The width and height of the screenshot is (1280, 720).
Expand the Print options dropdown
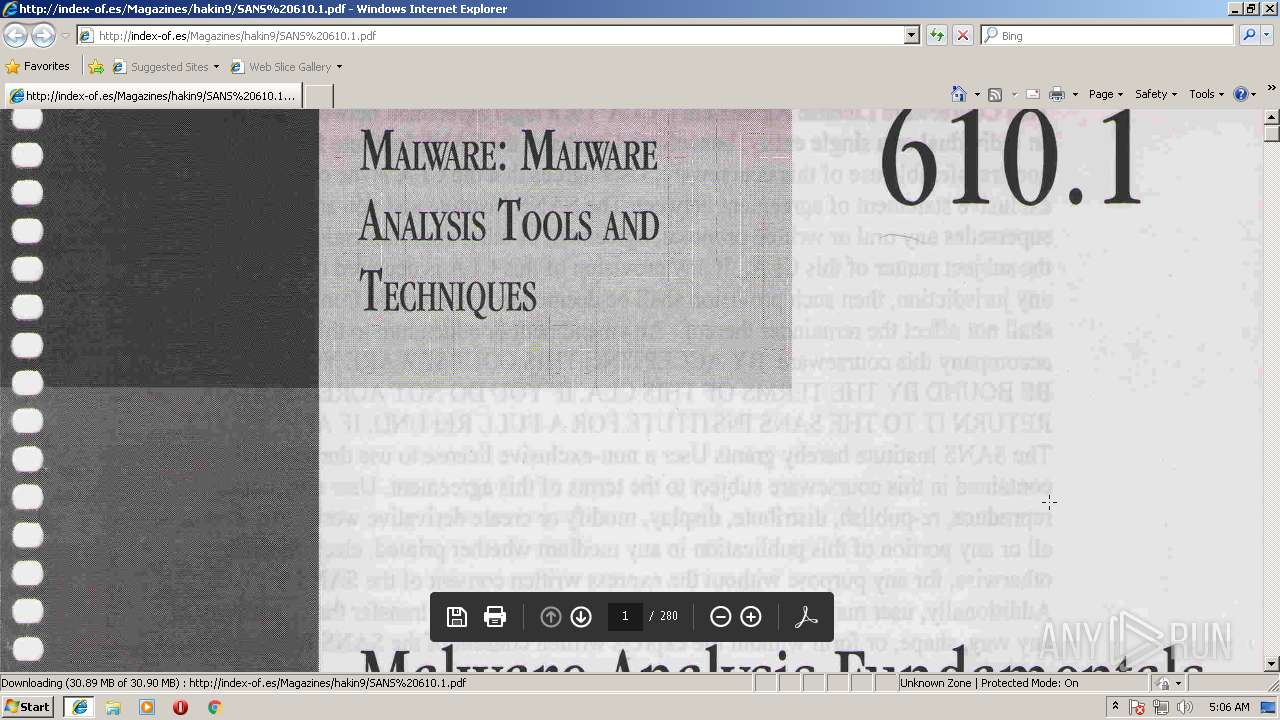pos(1075,94)
